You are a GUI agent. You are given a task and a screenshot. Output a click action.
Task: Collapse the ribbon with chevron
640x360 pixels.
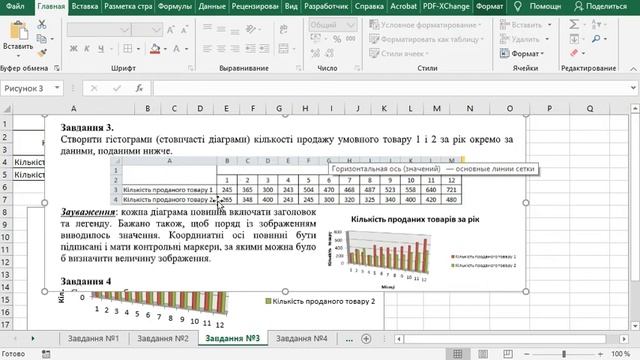click(x=633, y=69)
